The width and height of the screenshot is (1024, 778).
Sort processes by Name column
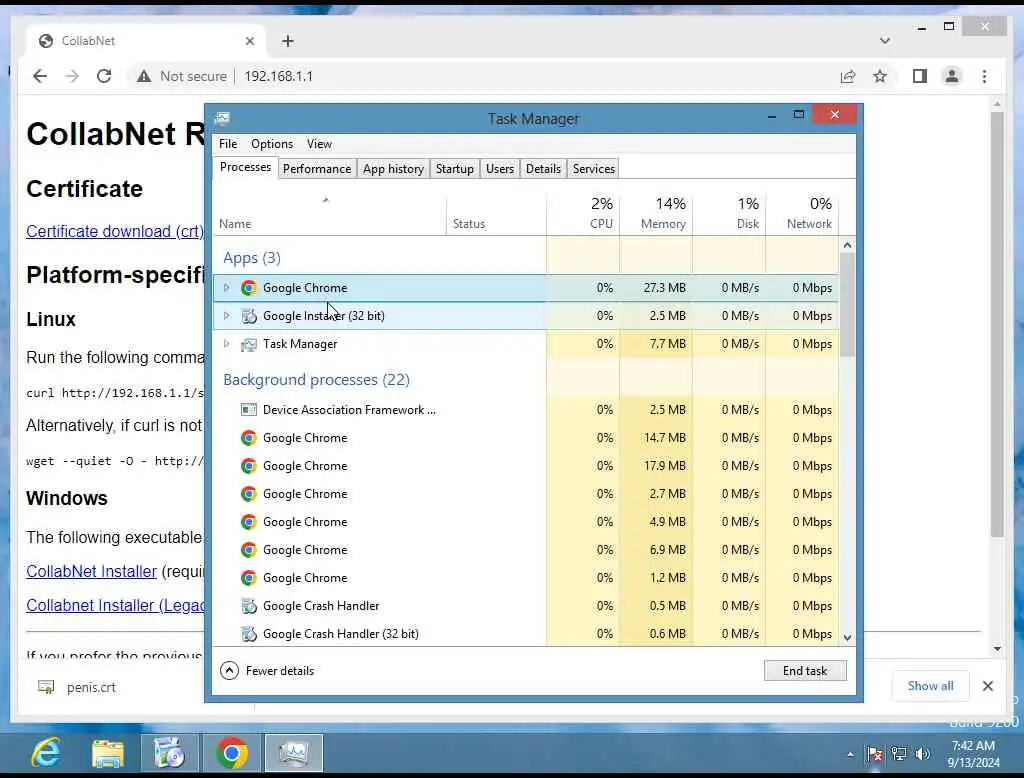(x=329, y=215)
